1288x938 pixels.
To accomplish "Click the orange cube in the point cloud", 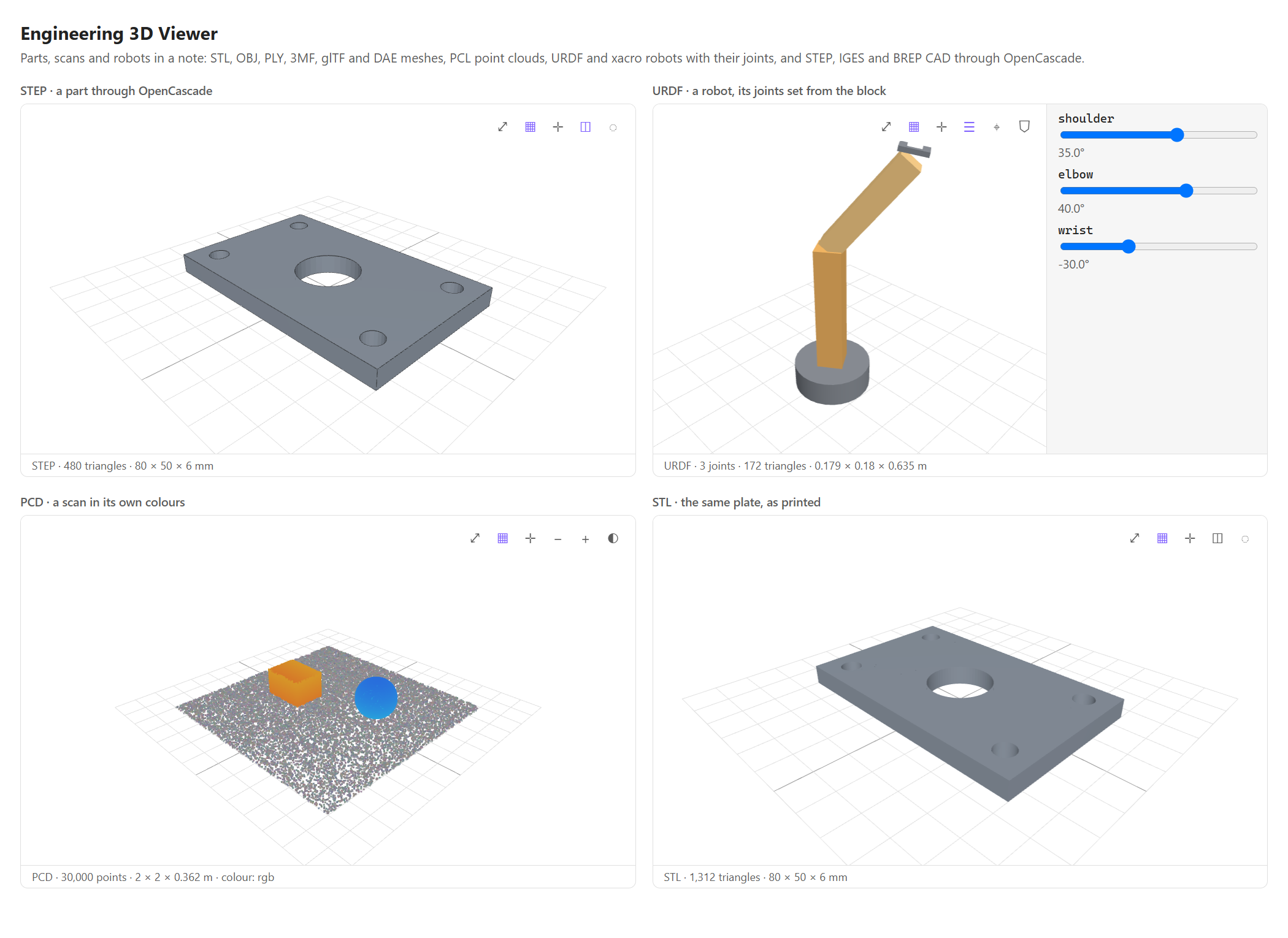I will point(295,682).
